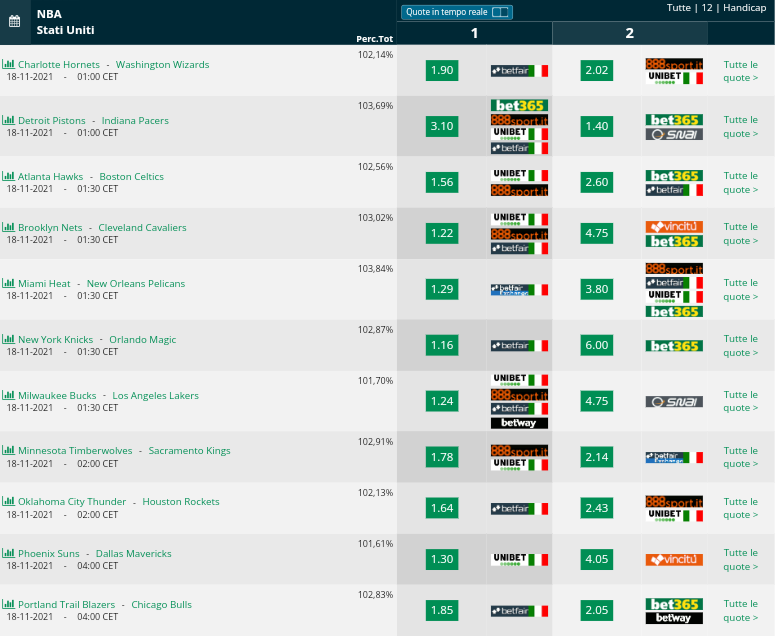Screen dimensions: 776x636
Task: Open vincitu logo in Cleveland Cavaliers odds
Action: [674, 227]
